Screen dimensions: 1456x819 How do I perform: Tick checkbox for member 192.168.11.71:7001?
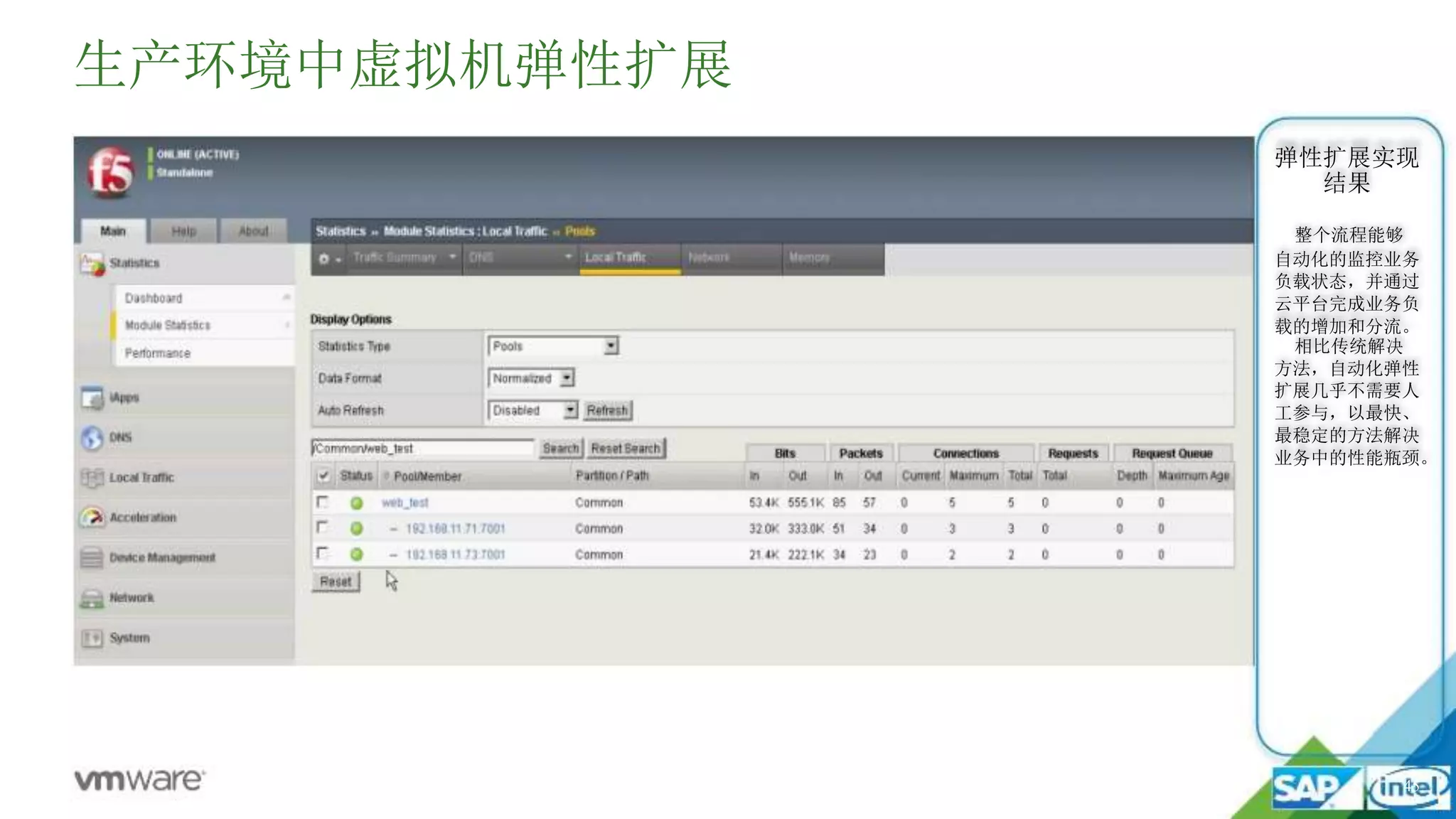(323, 528)
